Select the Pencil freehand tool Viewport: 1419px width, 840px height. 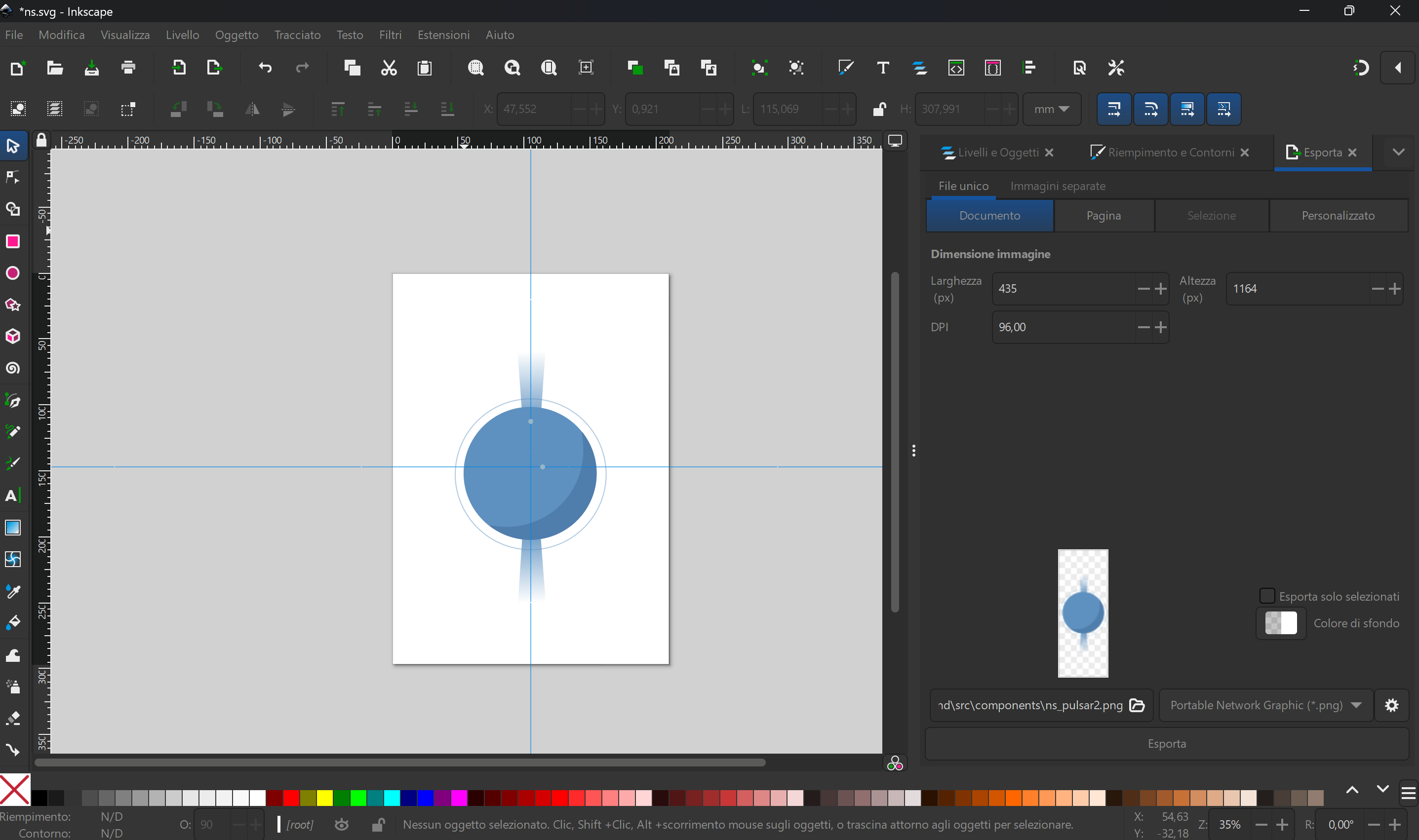tap(12, 432)
